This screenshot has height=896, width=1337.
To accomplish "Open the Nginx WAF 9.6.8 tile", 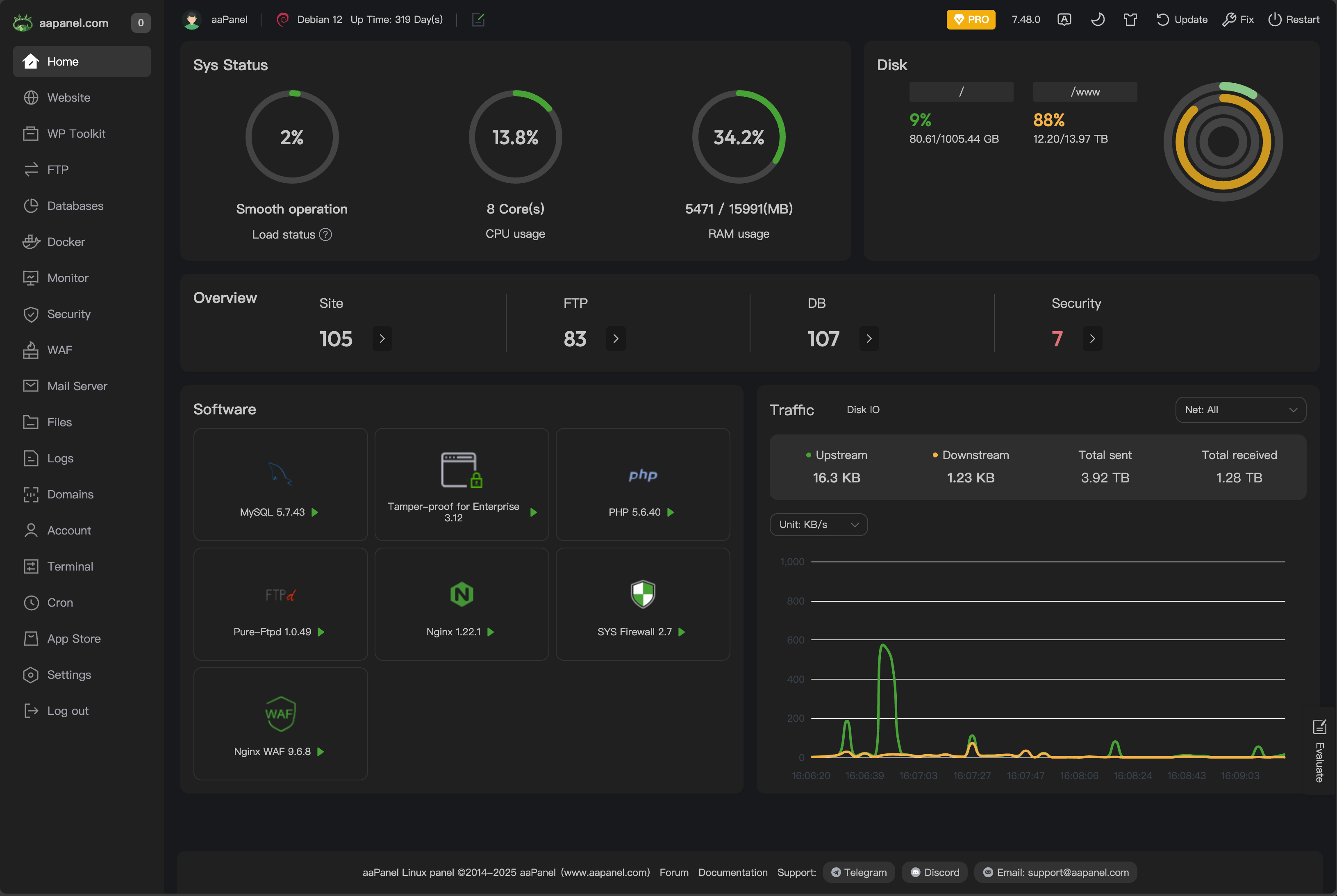I will (x=280, y=723).
